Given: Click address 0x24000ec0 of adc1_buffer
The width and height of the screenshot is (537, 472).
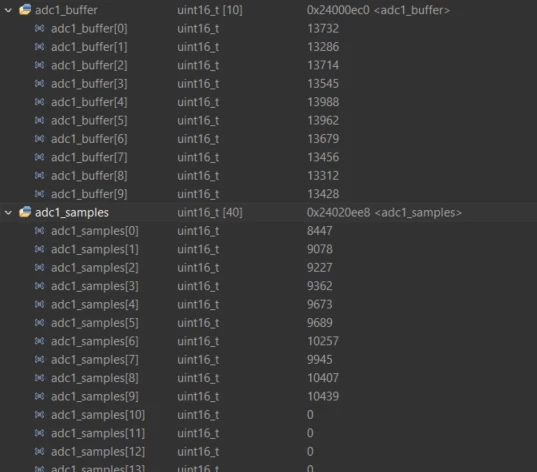Looking at the screenshot, I should pos(338,10).
